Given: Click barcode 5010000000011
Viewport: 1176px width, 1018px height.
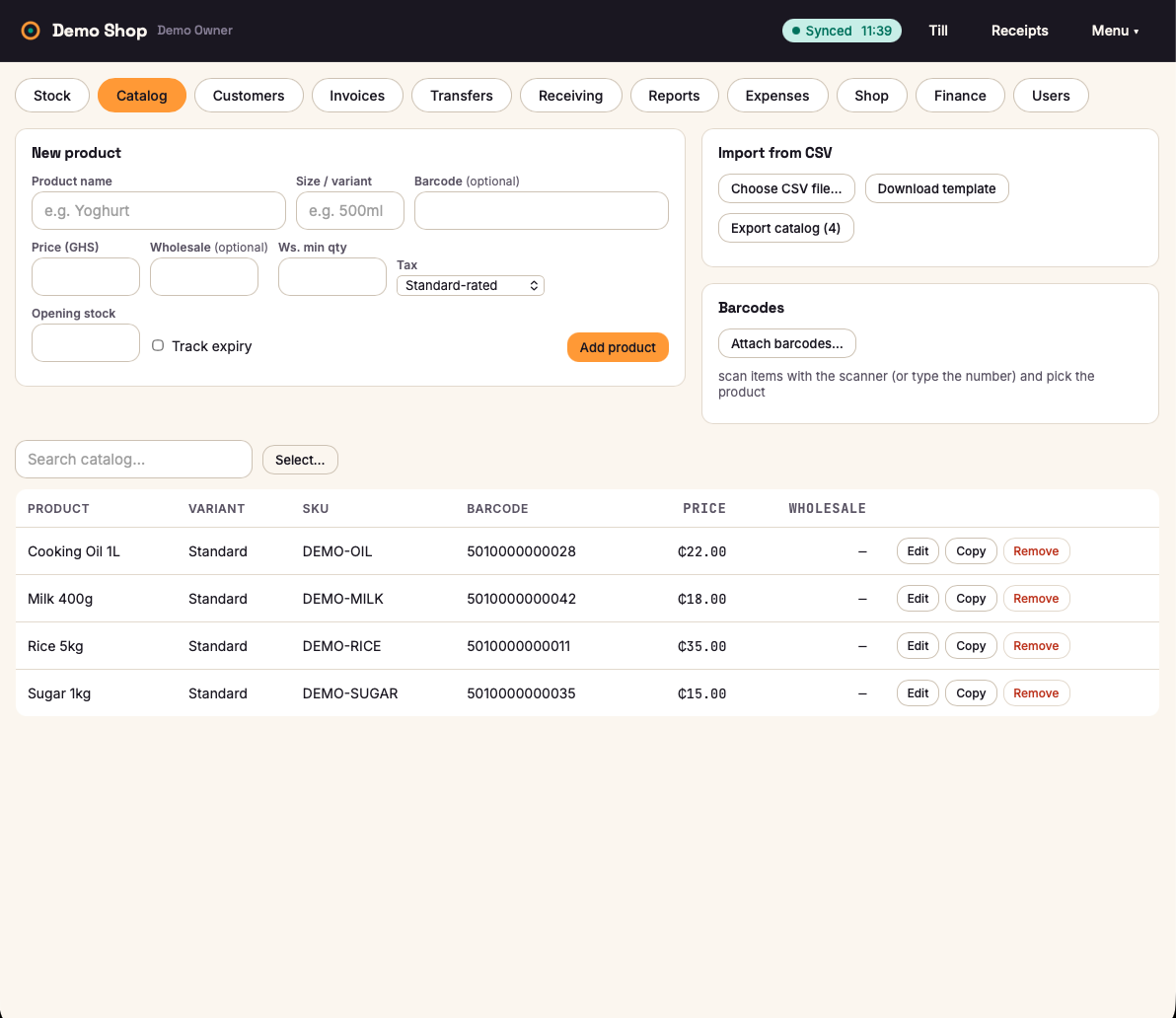Looking at the screenshot, I should pos(518,645).
